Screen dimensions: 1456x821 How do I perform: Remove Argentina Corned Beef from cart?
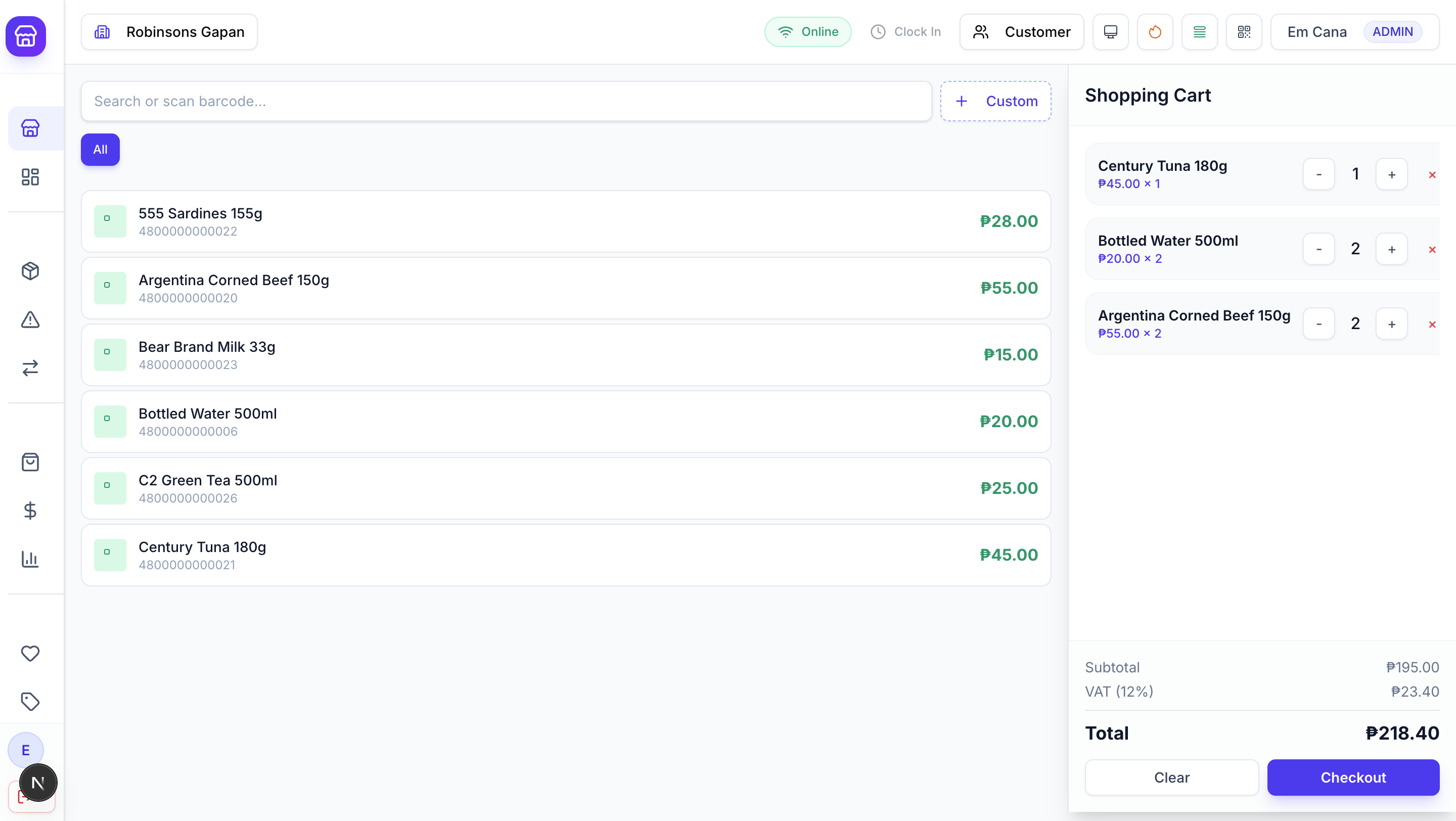[x=1432, y=325]
